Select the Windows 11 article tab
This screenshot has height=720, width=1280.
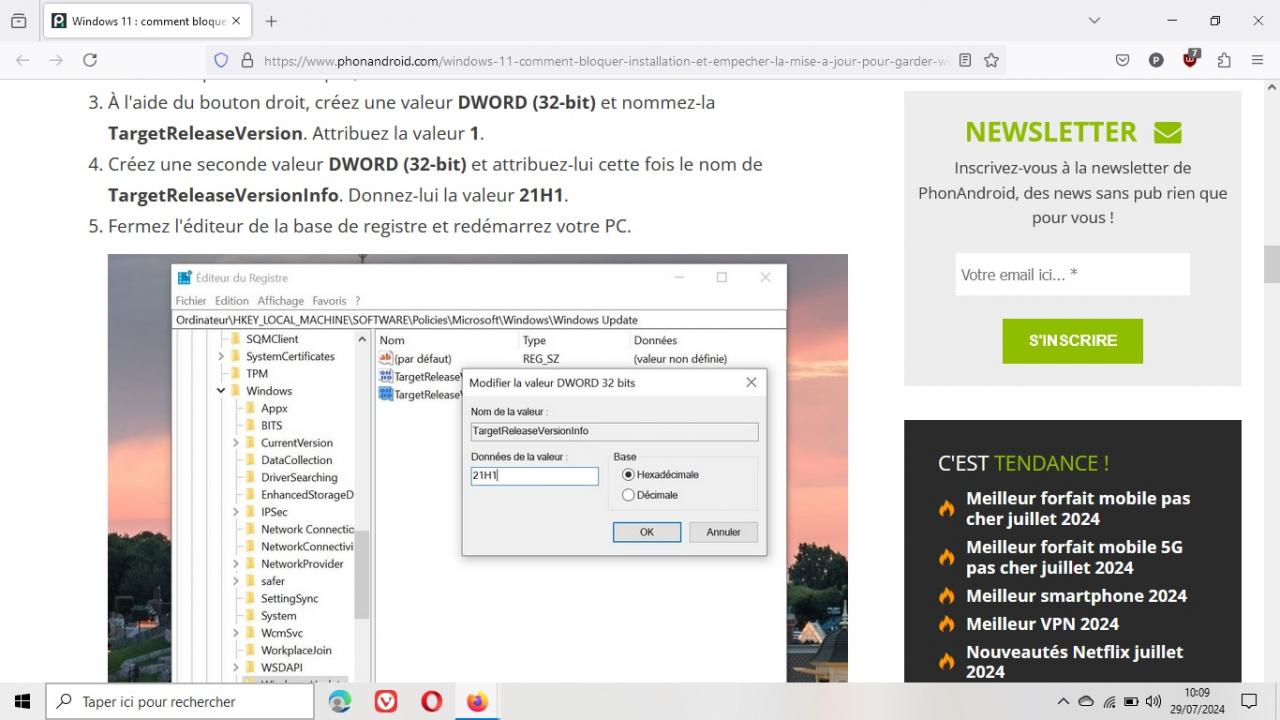[148, 21]
